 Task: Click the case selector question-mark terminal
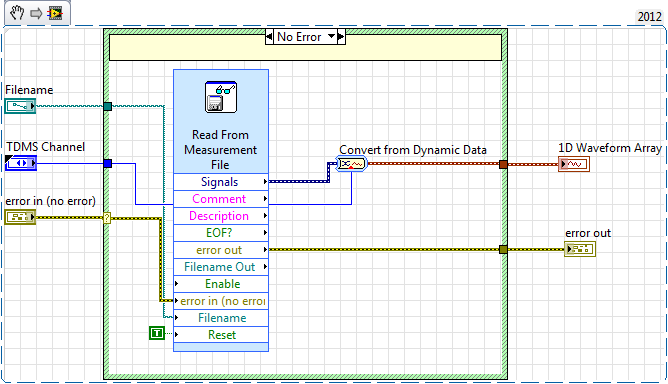[107, 218]
